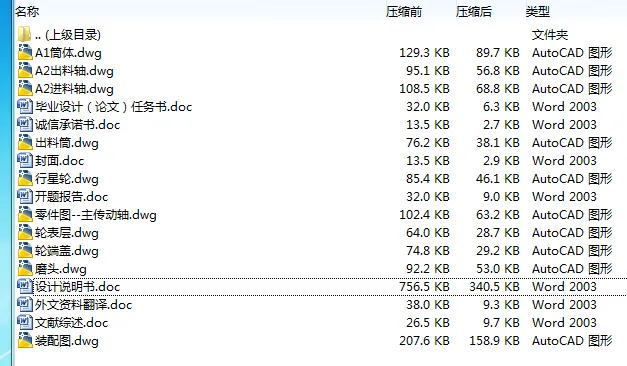Click the 磨头.dwg AutoCAD icon

click(25, 268)
